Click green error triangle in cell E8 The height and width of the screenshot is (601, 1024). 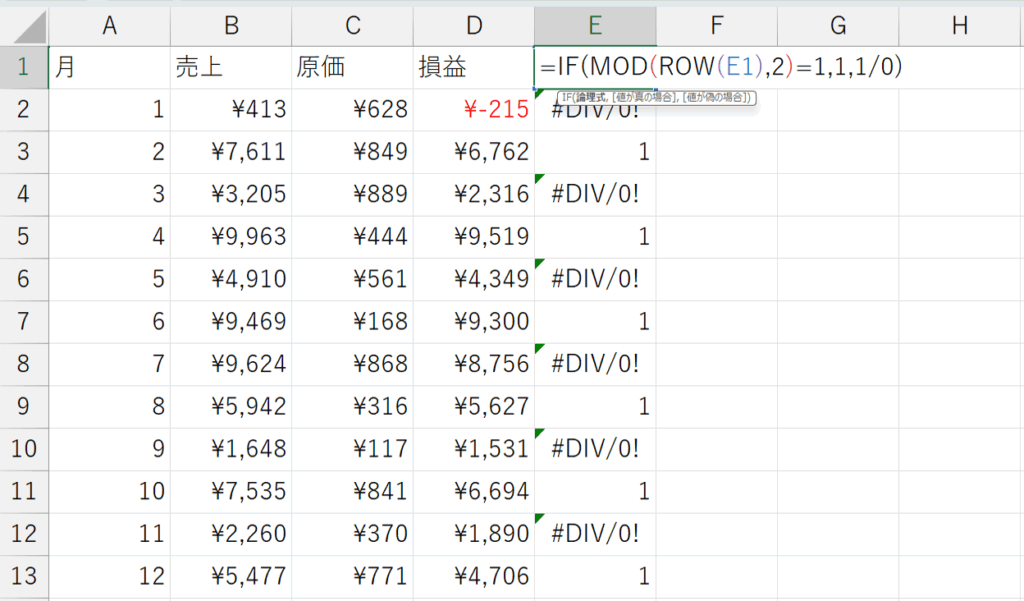pyautogui.click(x=540, y=348)
